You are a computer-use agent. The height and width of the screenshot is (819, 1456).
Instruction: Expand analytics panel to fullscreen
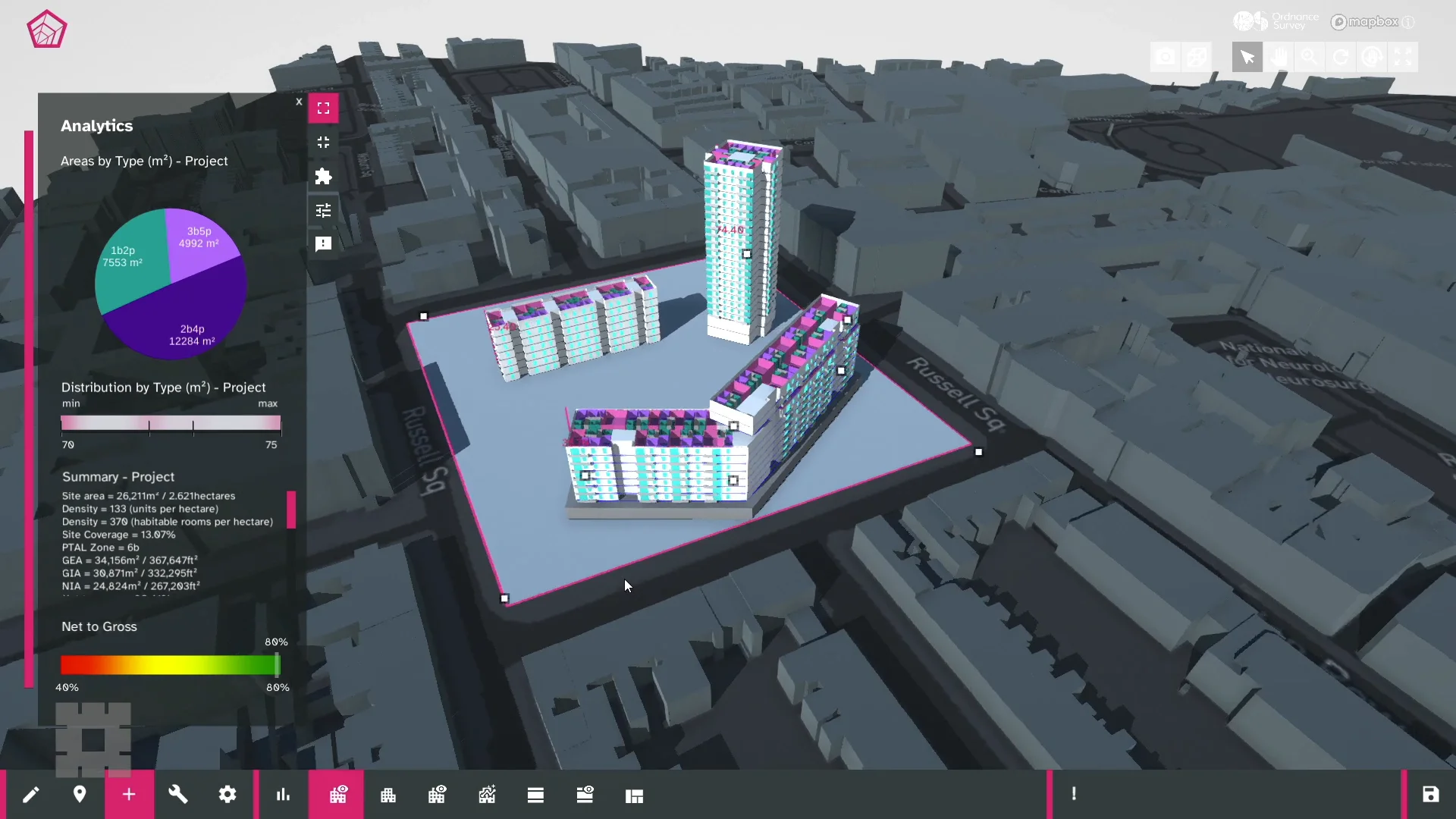point(324,108)
